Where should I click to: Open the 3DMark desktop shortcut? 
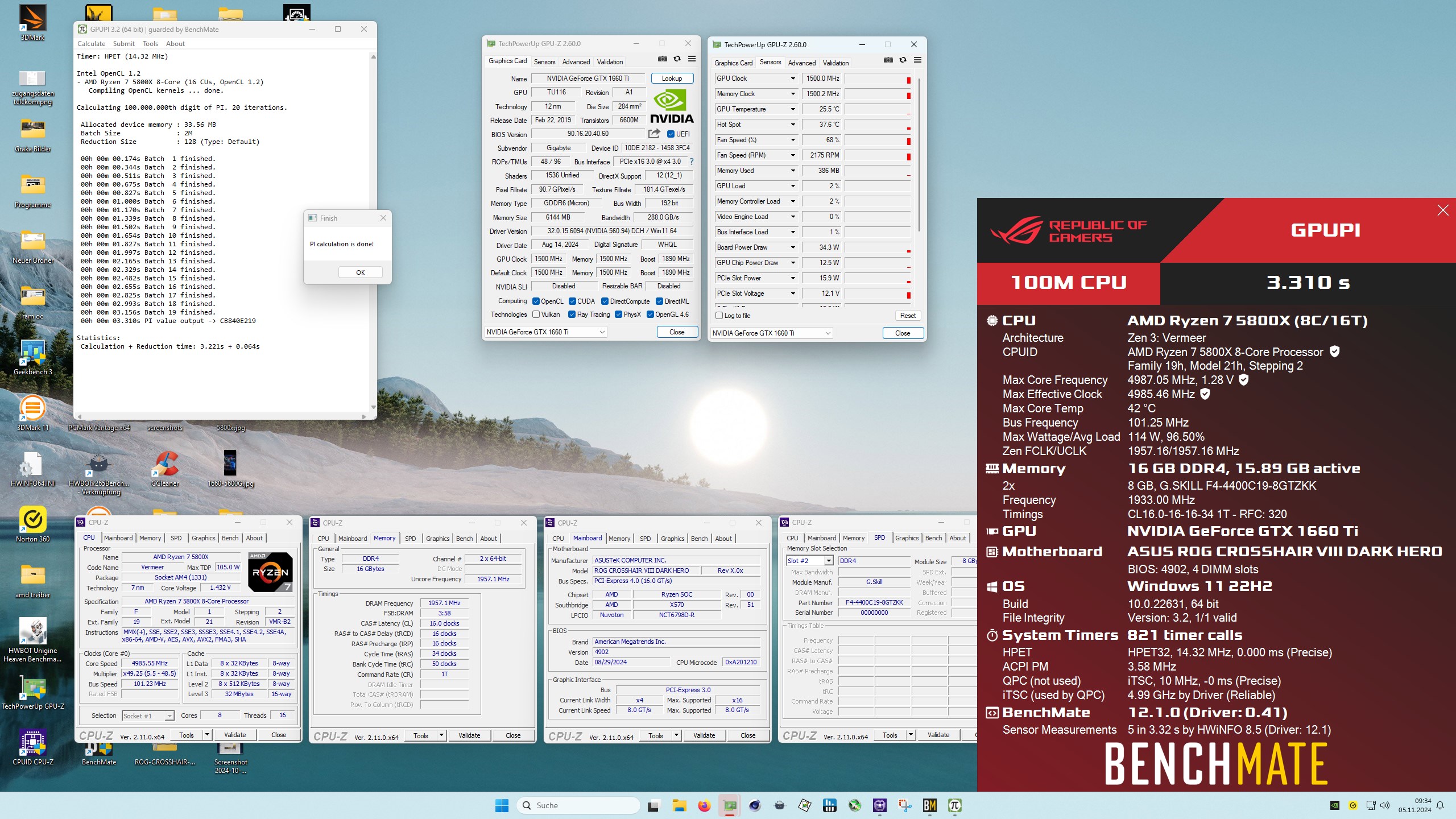click(32, 23)
